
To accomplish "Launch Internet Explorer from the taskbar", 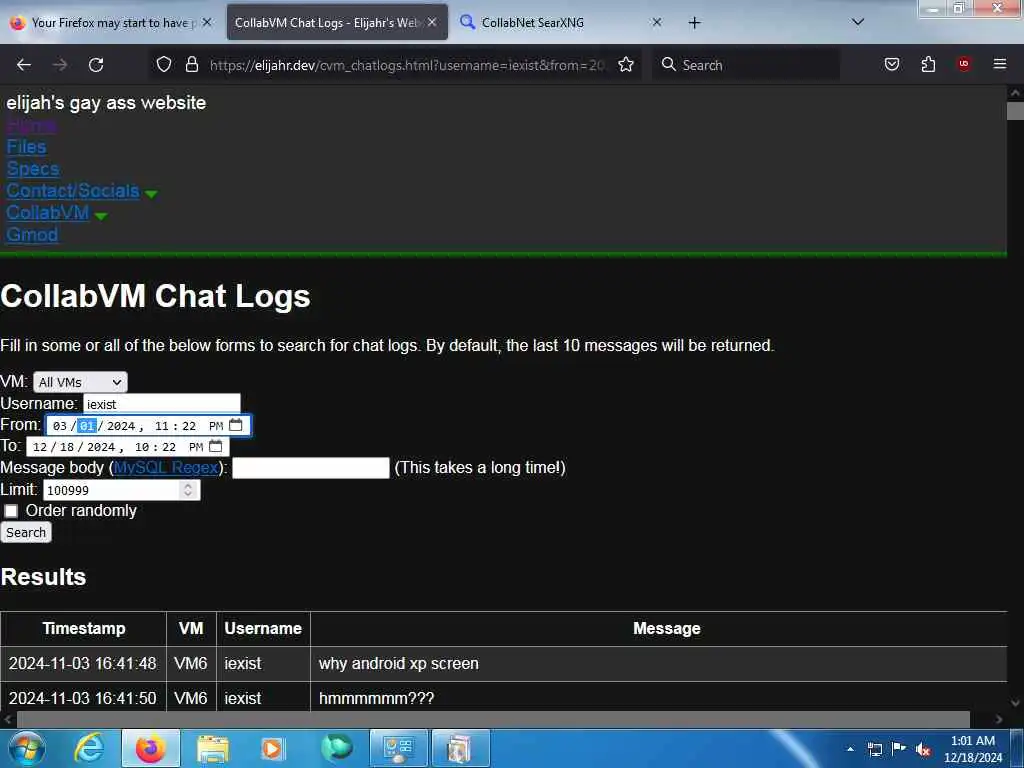I will tap(89, 748).
